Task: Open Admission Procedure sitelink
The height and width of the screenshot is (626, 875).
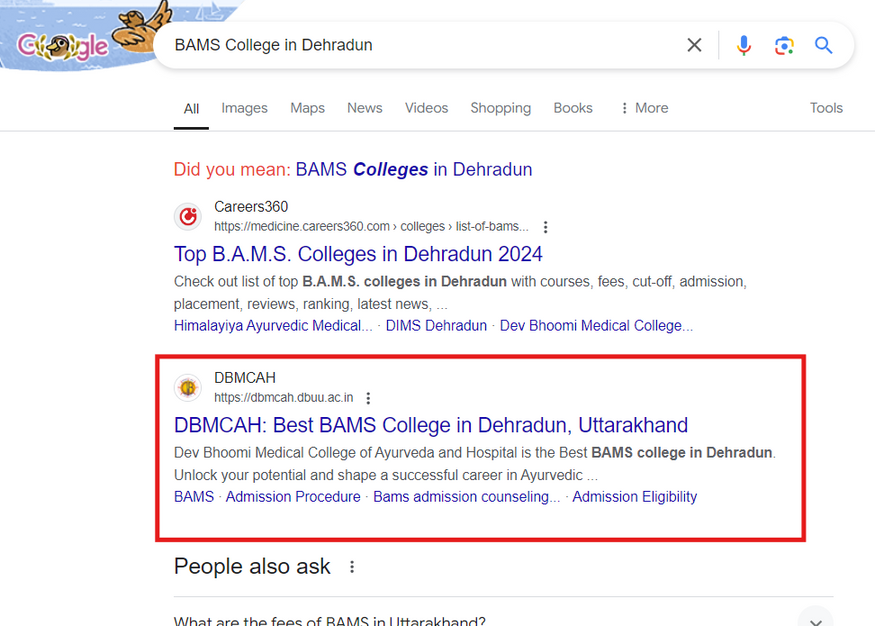Action: [x=293, y=497]
